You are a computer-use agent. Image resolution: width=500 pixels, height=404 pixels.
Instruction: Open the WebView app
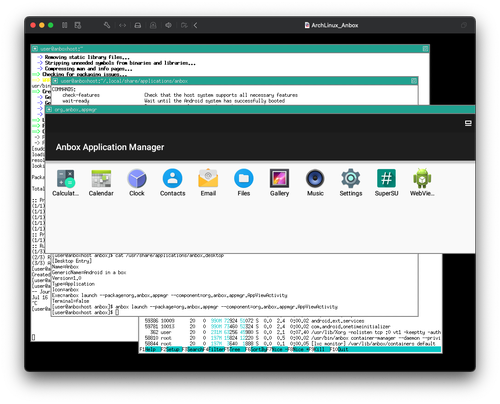(x=422, y=183)
